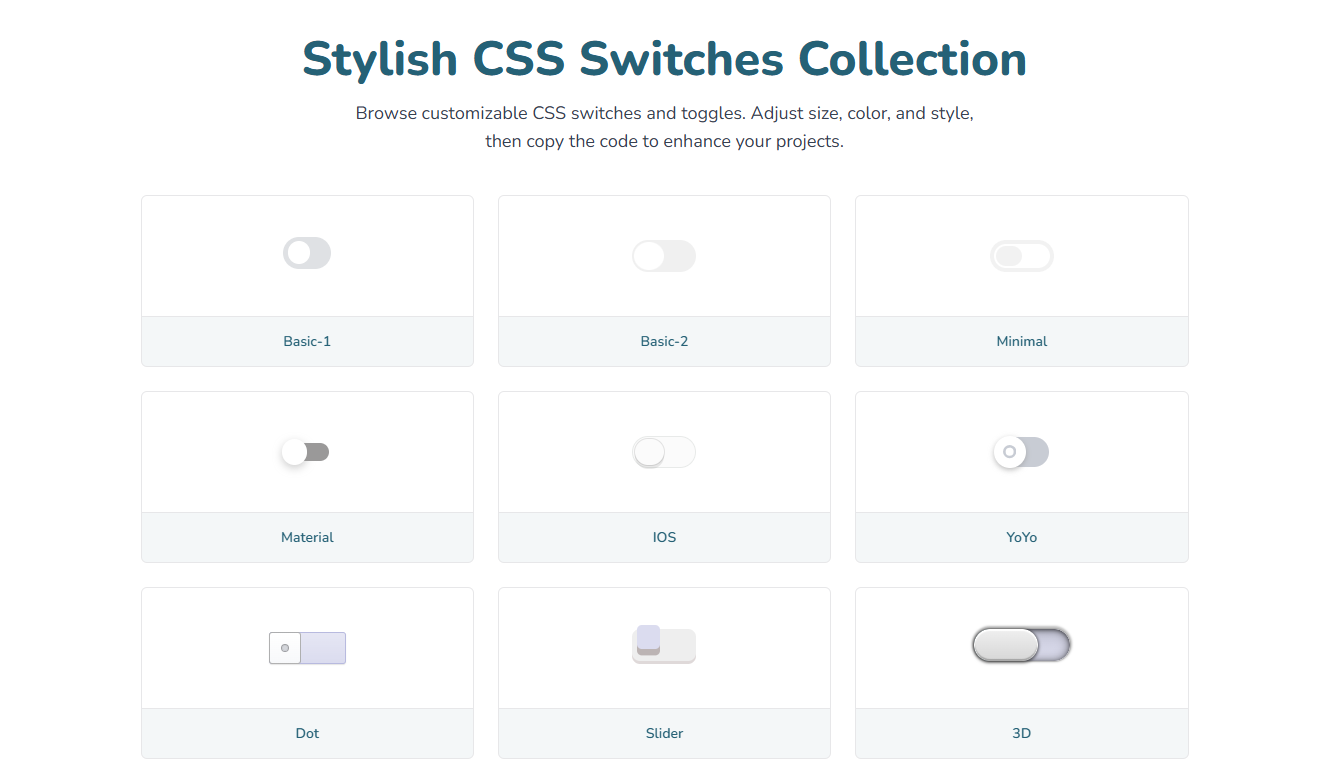
Task: Enable the YoYo switch
Action: click(1021, 452)
